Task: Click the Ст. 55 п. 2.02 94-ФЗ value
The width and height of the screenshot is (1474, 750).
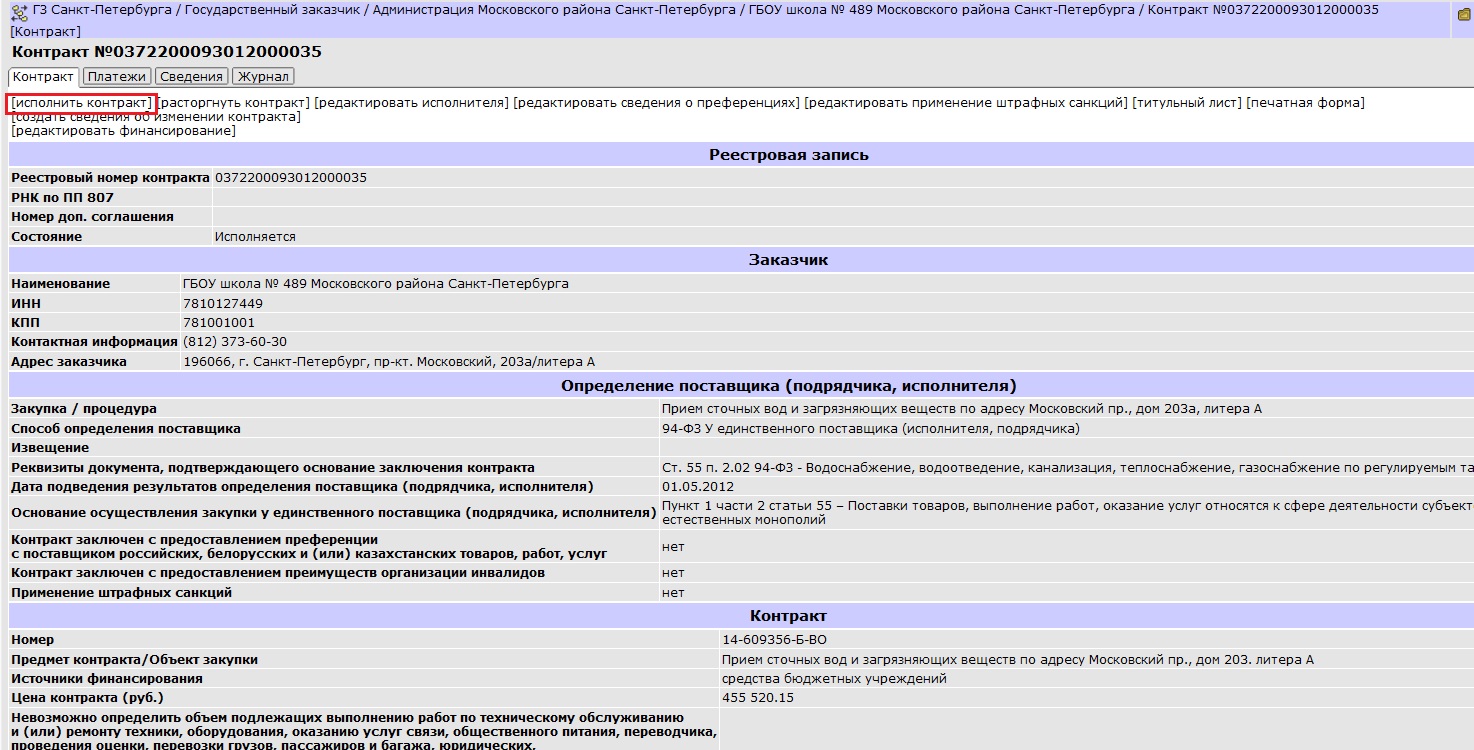Action: [1068, 468]
